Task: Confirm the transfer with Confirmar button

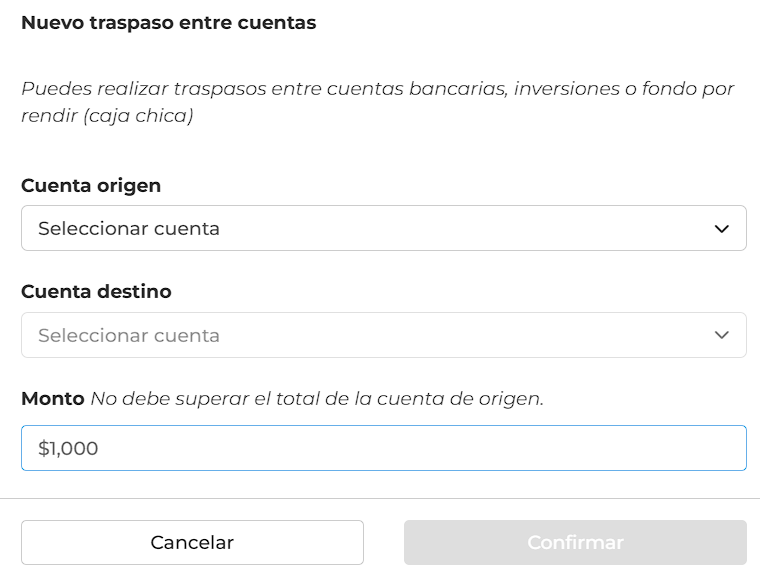Action: (x=575, y=542)
